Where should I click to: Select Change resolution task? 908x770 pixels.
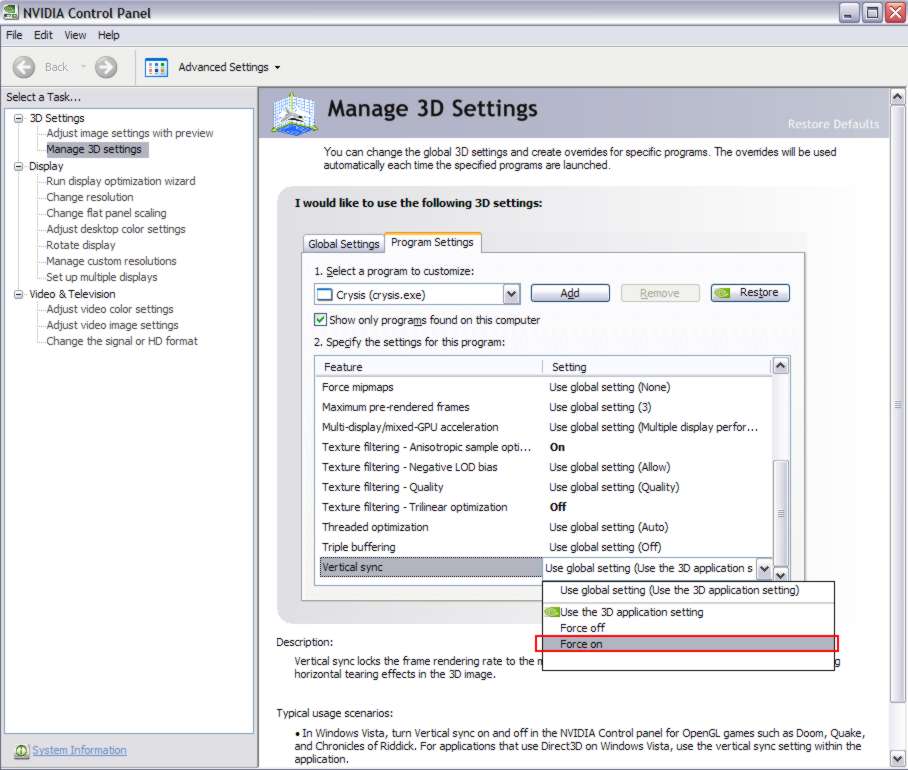click(x=90, y=197)
